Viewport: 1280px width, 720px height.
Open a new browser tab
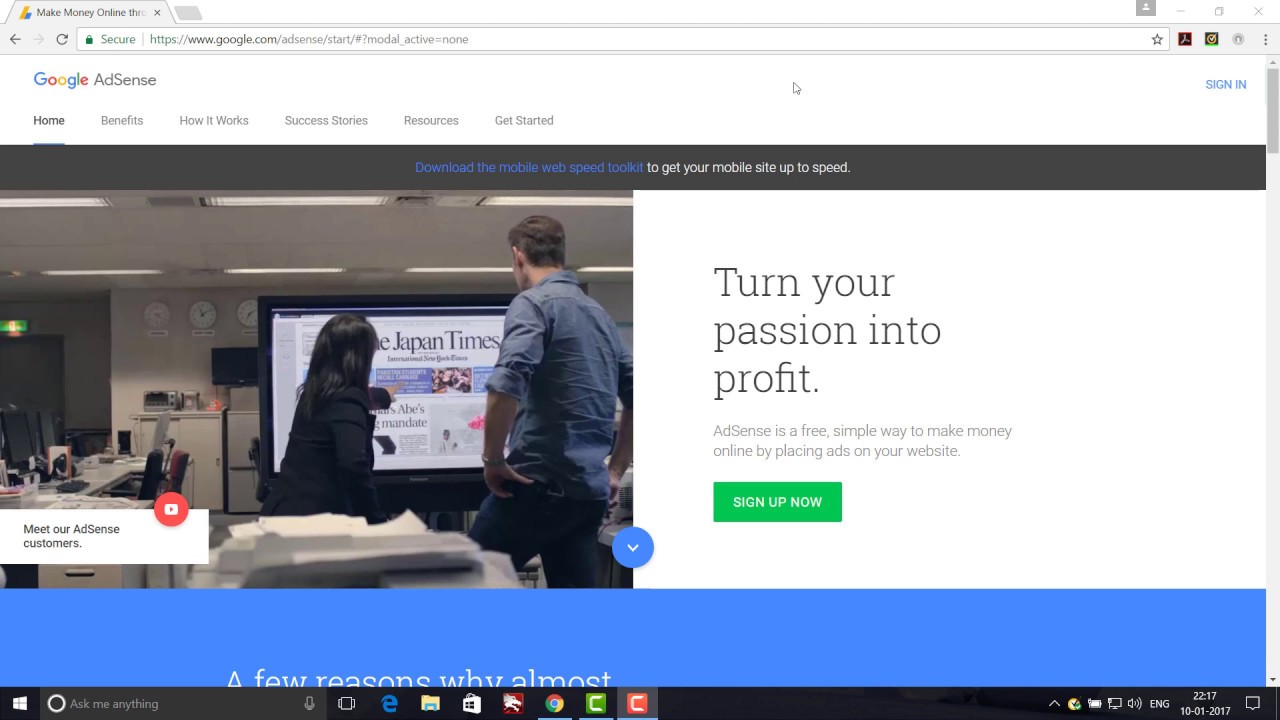[x=188, y=13]
